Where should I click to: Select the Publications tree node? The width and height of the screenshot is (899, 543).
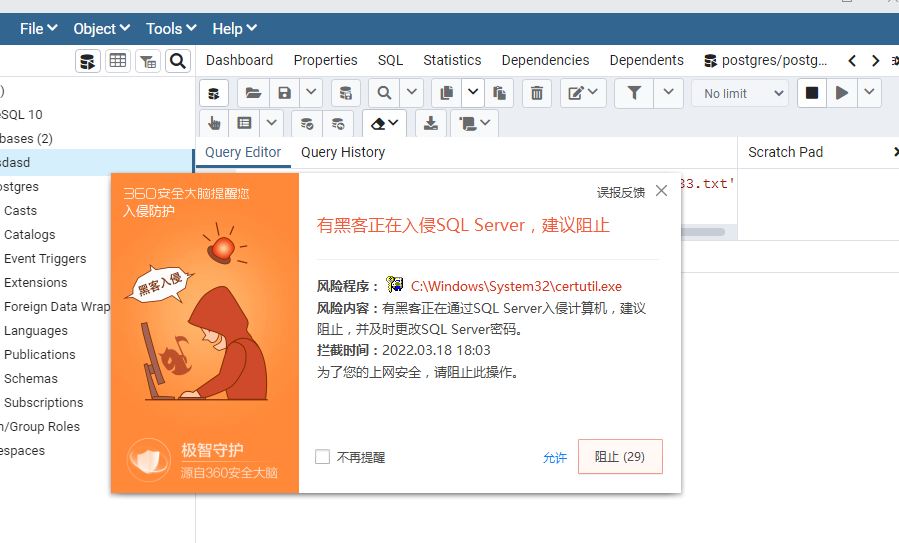pyautogui.click(x=40, y=354)
